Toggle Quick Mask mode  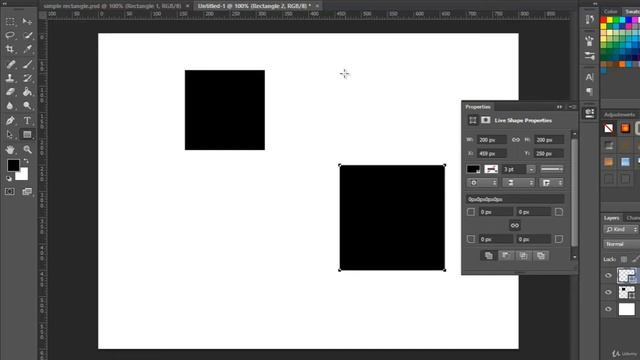pyautogui.click(x=10, y=191)
